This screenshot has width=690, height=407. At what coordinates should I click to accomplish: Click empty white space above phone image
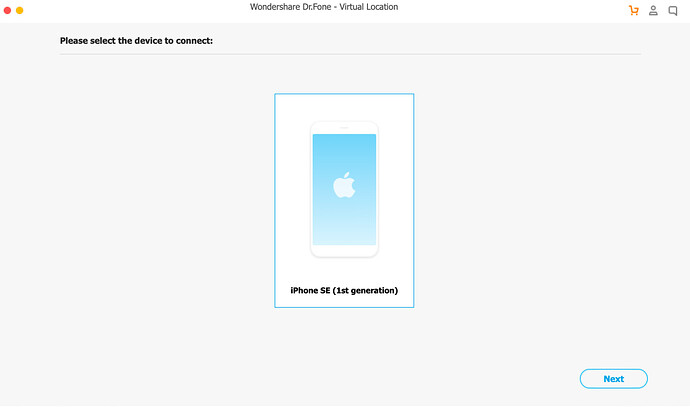pyautogui.click(x=344, y=107)
